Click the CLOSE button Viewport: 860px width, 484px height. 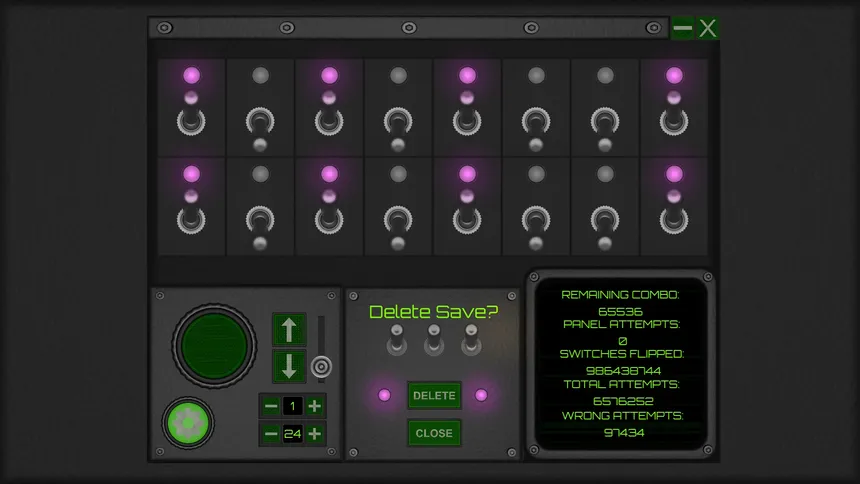click(434, 433)
